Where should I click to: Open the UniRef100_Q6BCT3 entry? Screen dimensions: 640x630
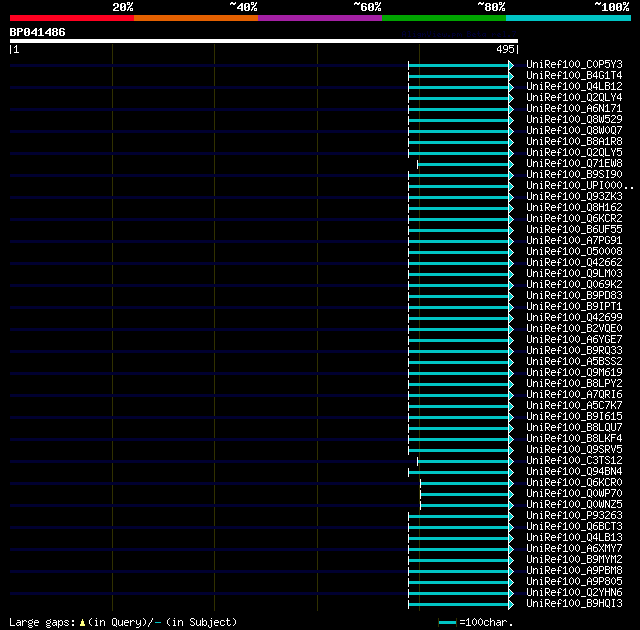[574, 527]
